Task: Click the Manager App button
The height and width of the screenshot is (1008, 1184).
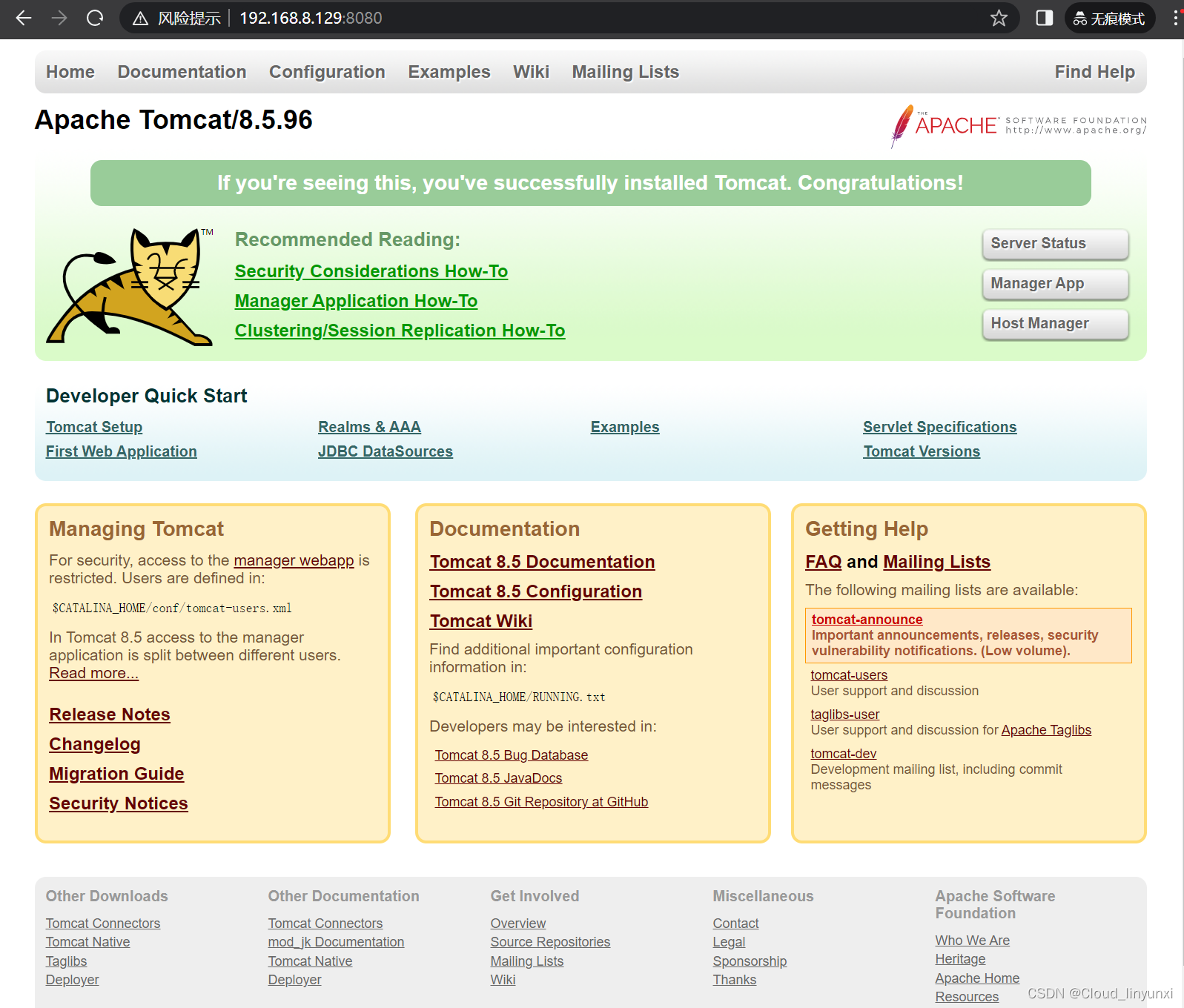Action: tap(1055, 284)
